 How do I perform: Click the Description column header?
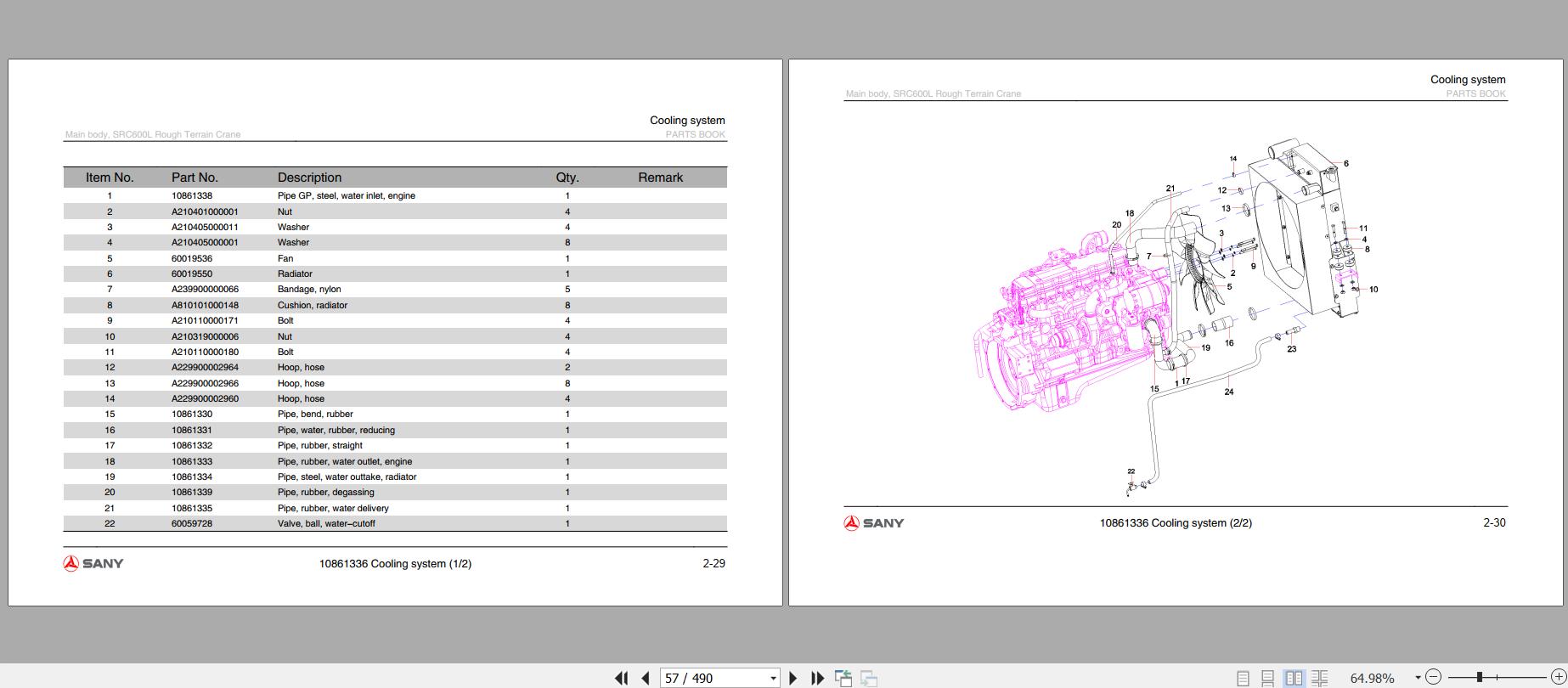[x=309, y=178]
